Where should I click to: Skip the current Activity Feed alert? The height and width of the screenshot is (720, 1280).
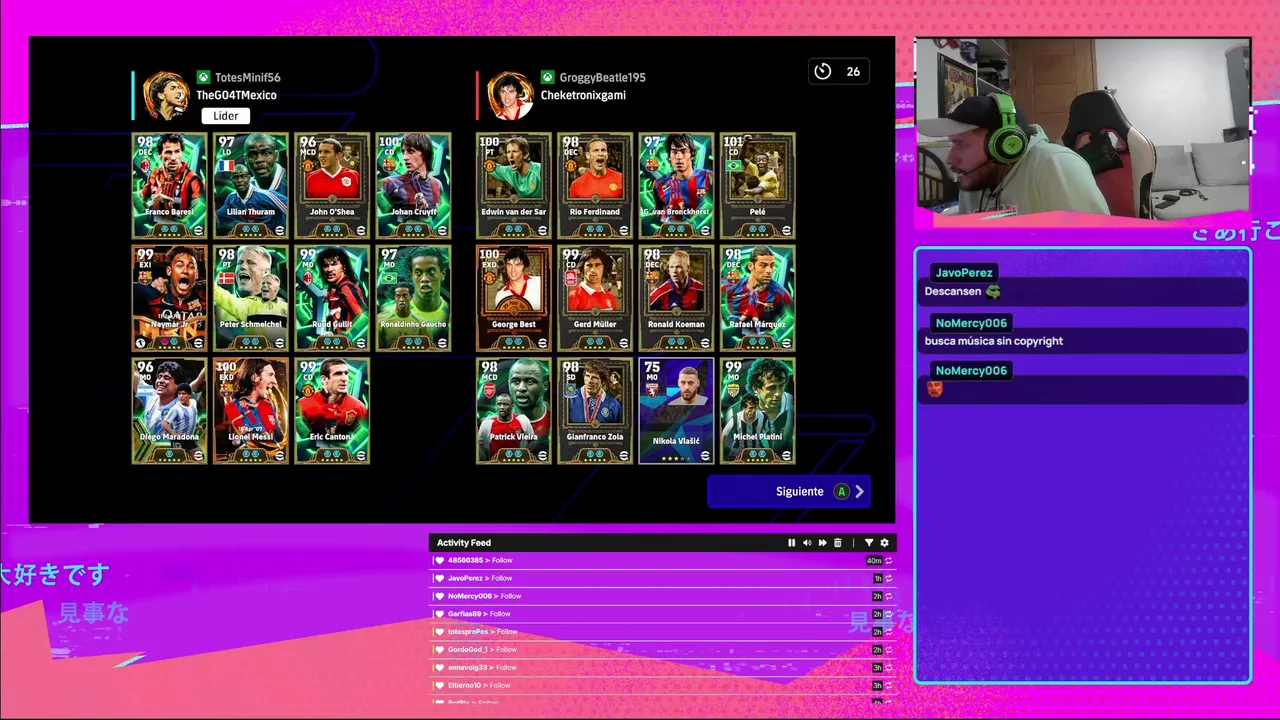[x=822, y=543]
